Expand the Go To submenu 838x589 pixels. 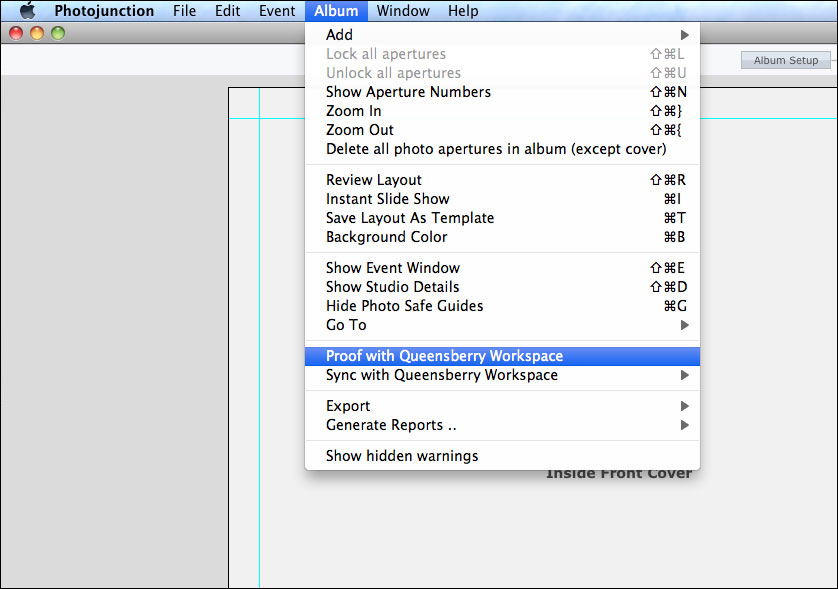click(x=502, y=325)
